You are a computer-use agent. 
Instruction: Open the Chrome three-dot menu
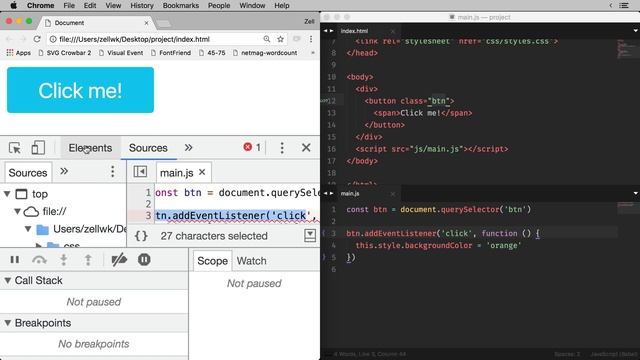(x=311, y=39)
